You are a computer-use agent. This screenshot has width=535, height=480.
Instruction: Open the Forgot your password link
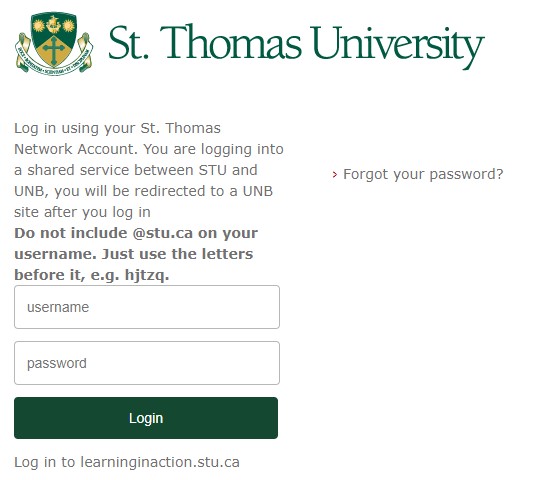tap(423, 174)
